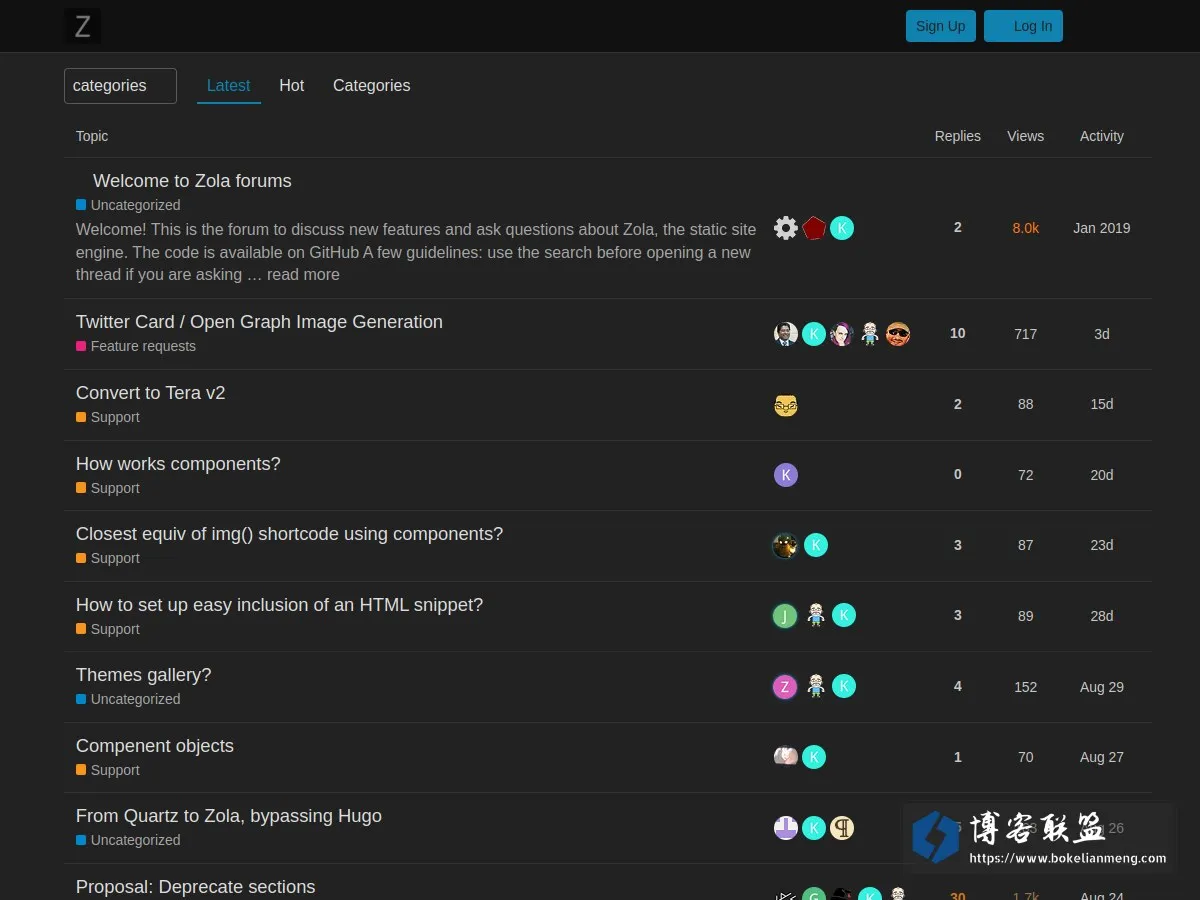Open red pentagon avatar in Welcome row
This screenshot has height=900, width=1200.
tap(814, 228)
